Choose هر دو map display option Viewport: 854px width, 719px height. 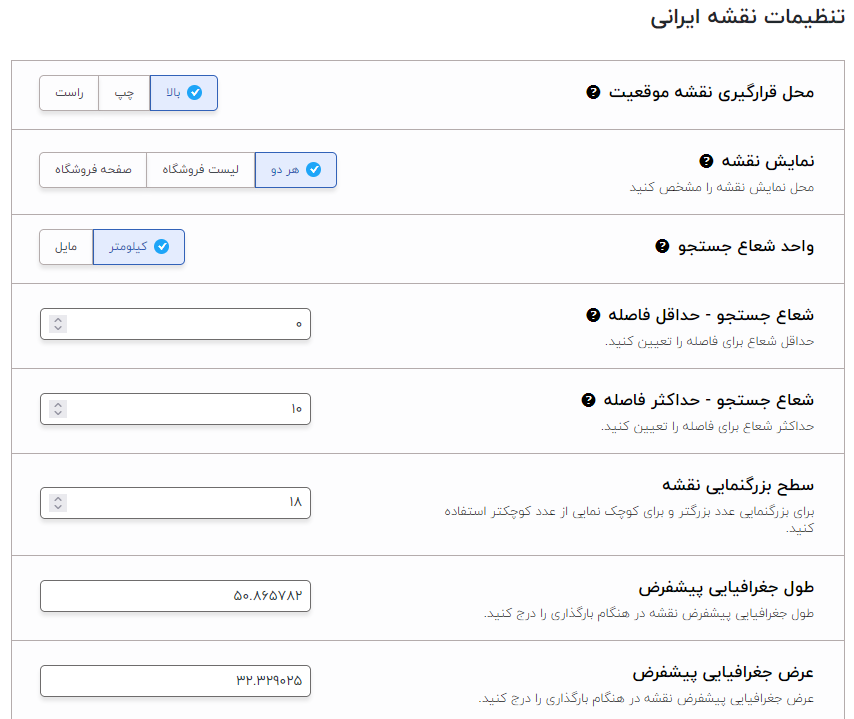[x=296, y=170]
